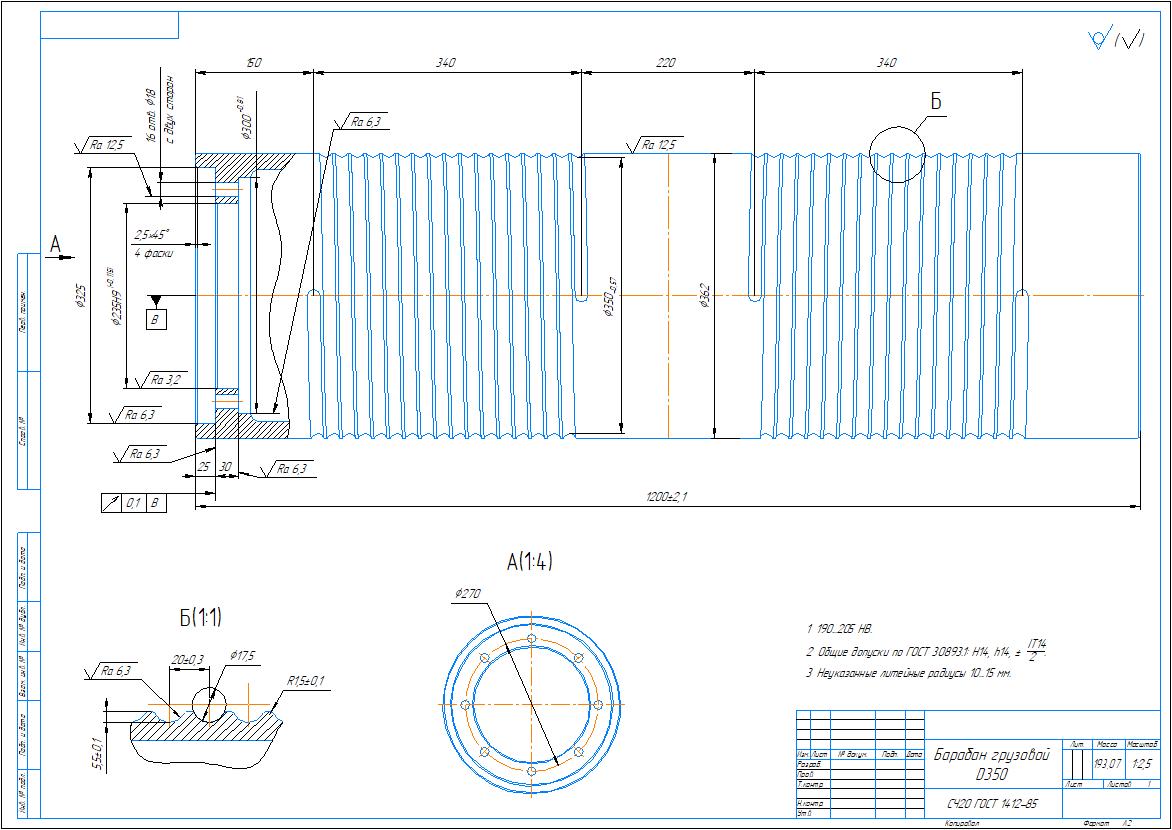Select the Ø362 diameter dimension
Image resolution: width=1172 pixels, height=830 pixels.
pyautogui.click(x=704, y=297)
